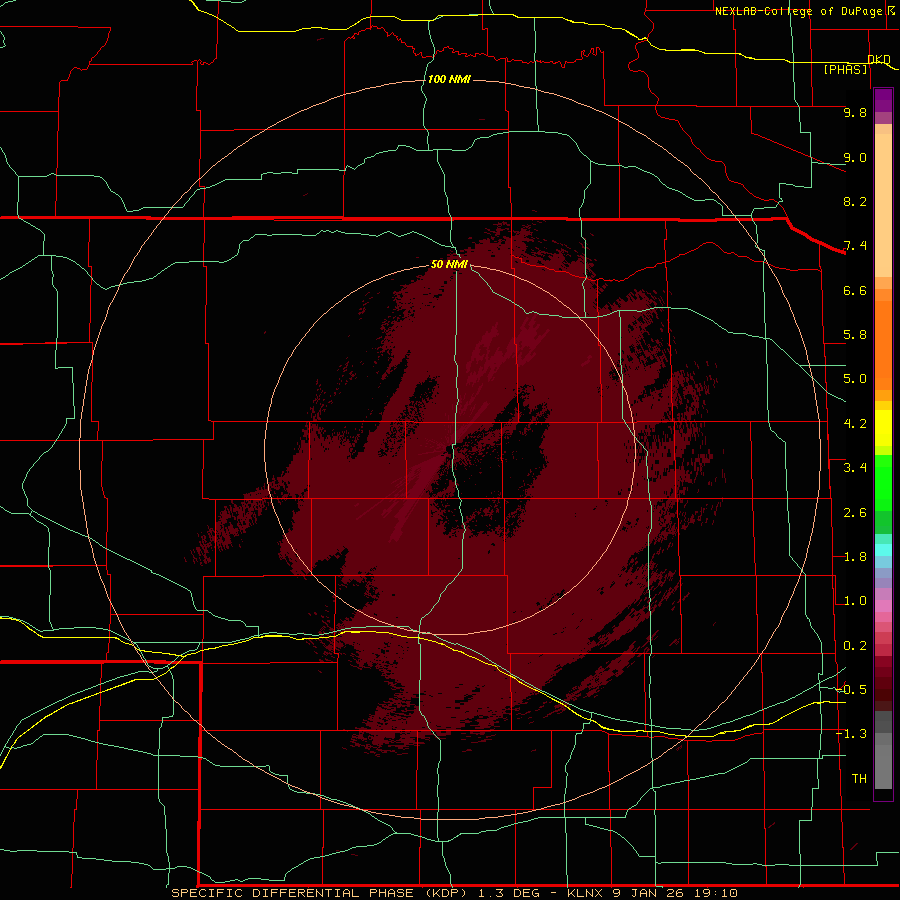Click the [PHAS] label above the color scale
Image resolution: width=900 pixels, height=900 pixels.
[x=845, y=69]
